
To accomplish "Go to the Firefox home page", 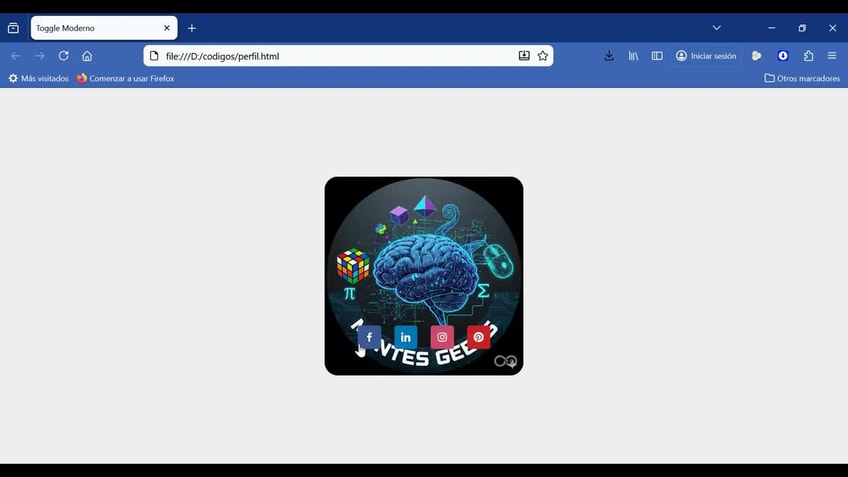I will (x=87, y=56).
